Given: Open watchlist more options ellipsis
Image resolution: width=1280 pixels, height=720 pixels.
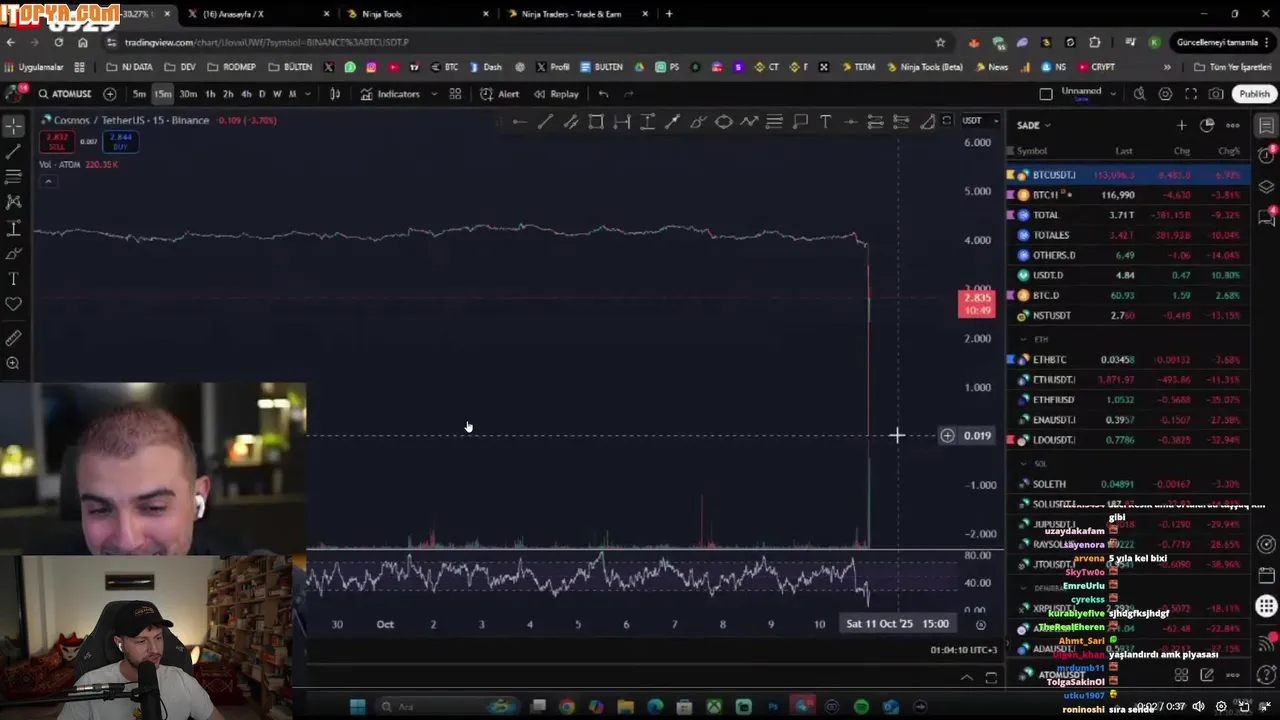Looking at the screenshot, I should (1233, 125).
